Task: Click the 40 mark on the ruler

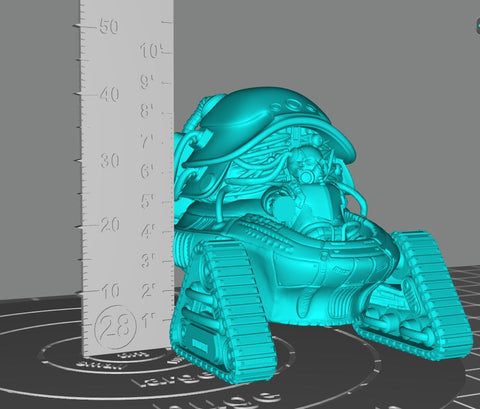Action: [109, 95]
